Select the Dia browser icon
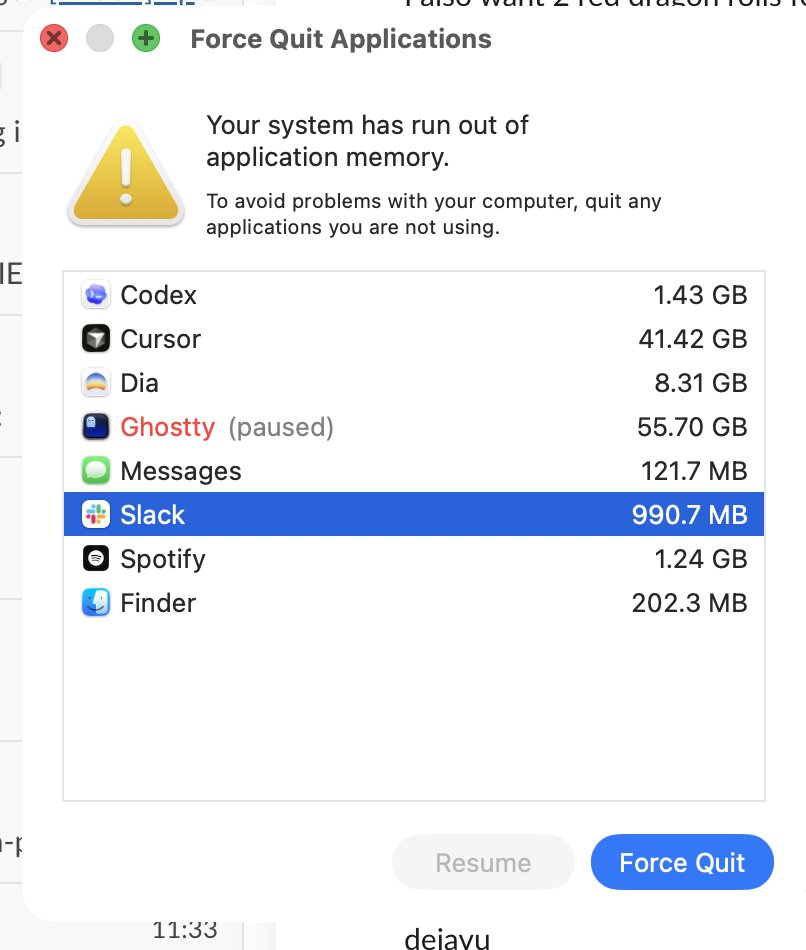The image size is (806, 950). (x=96, y=383)
